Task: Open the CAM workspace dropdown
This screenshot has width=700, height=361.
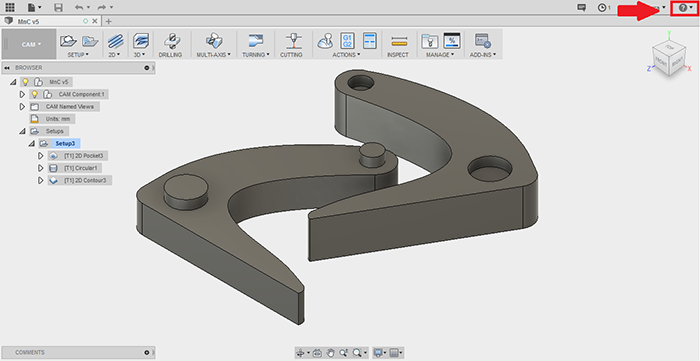Action: point(31,44)
